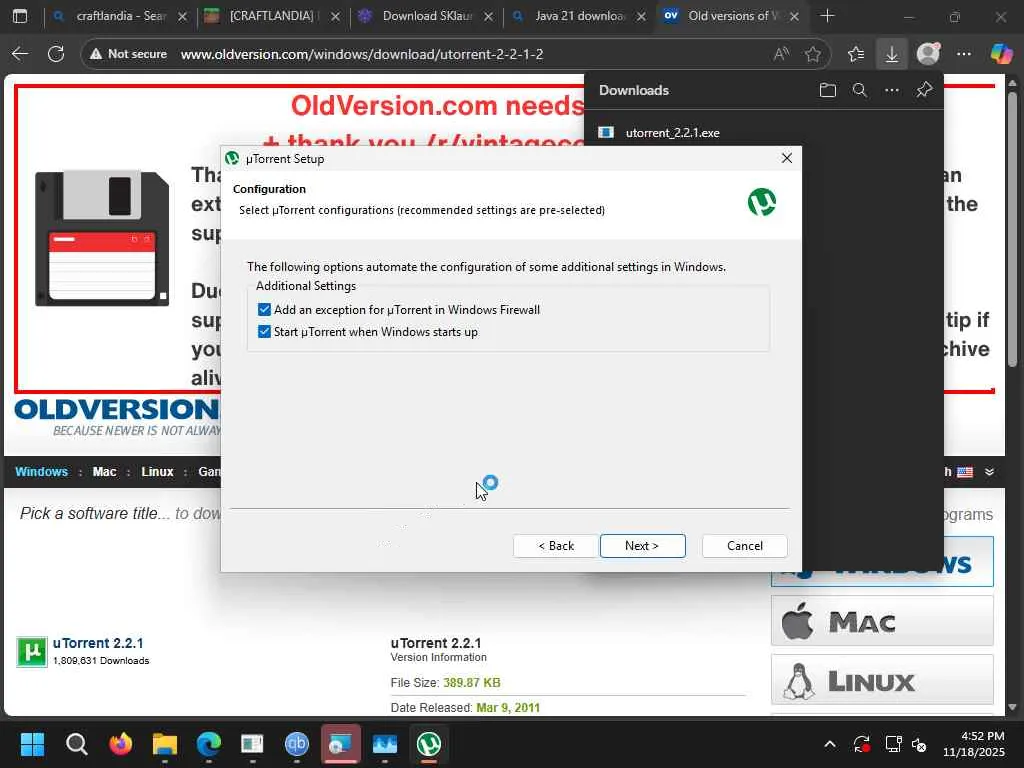Show hidden system tray icons
The width and height of the screenshot is (1024, 768).
pyautogui.click(x=830, y=744)
